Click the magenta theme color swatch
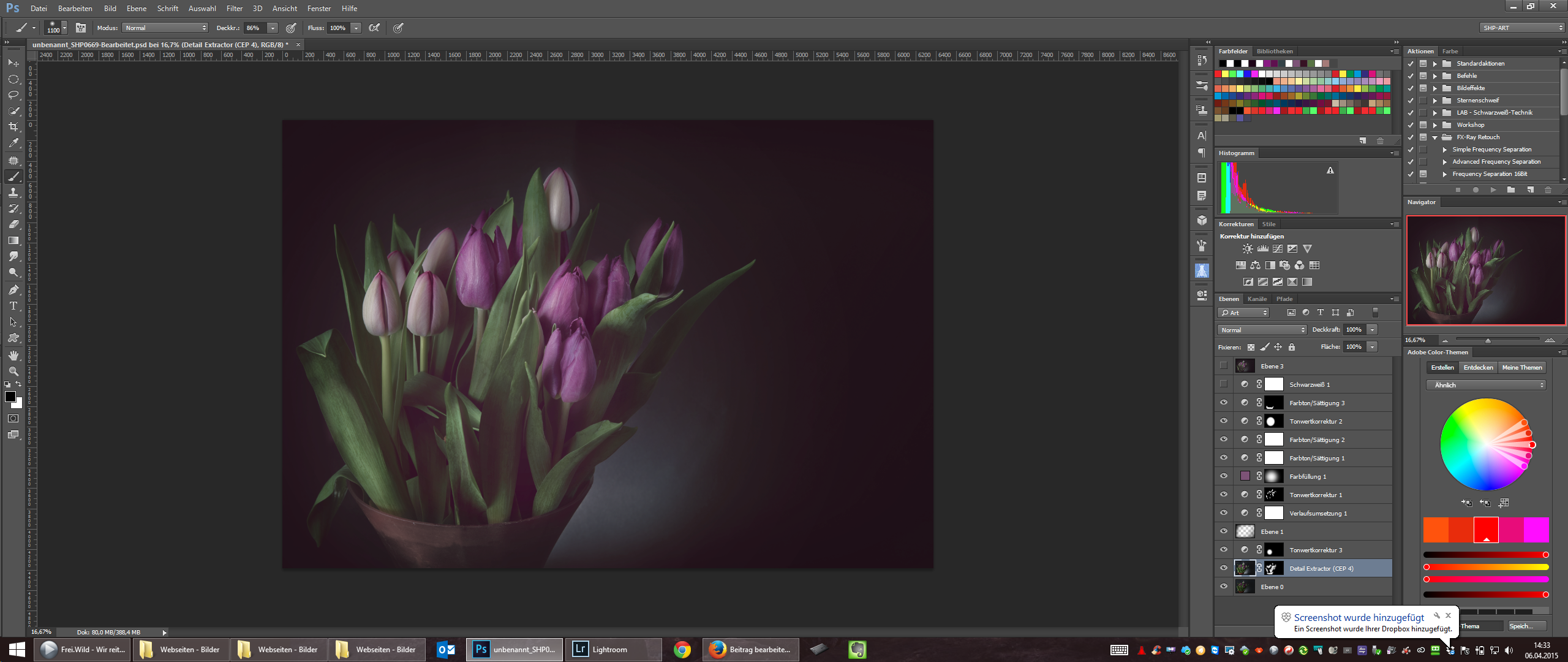1568x662 pixels. coord(1536,530)
